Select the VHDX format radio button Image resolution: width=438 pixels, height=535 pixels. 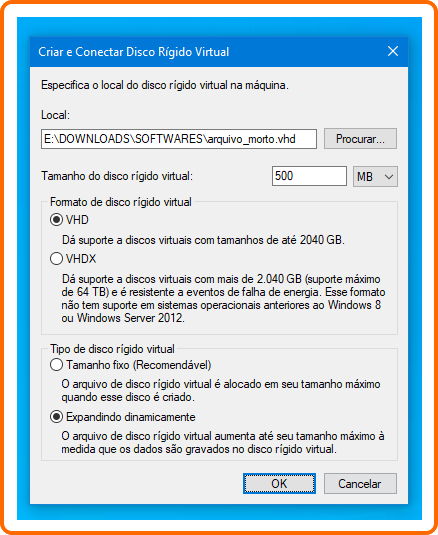pyautogui.click(x=56, y=259)
